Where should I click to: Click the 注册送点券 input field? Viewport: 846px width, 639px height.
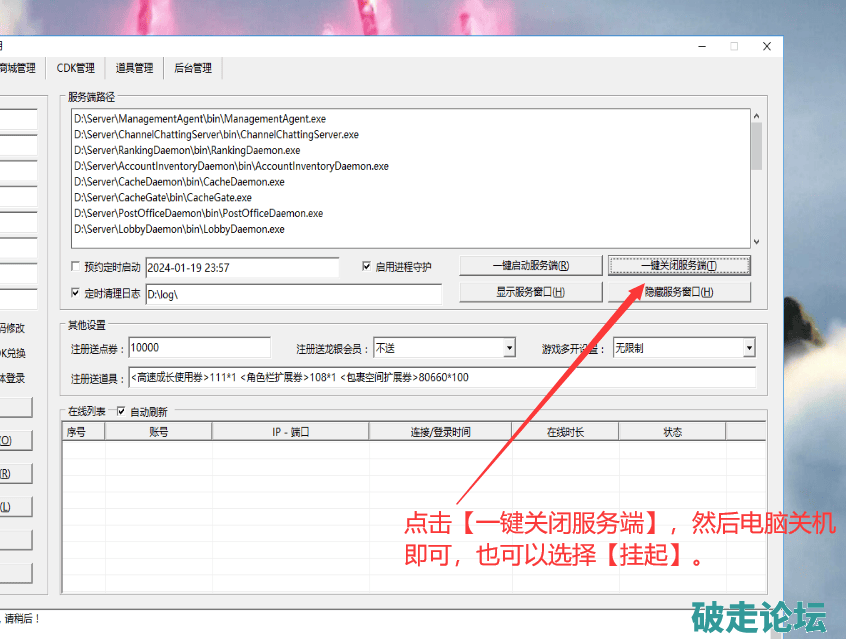198,348
